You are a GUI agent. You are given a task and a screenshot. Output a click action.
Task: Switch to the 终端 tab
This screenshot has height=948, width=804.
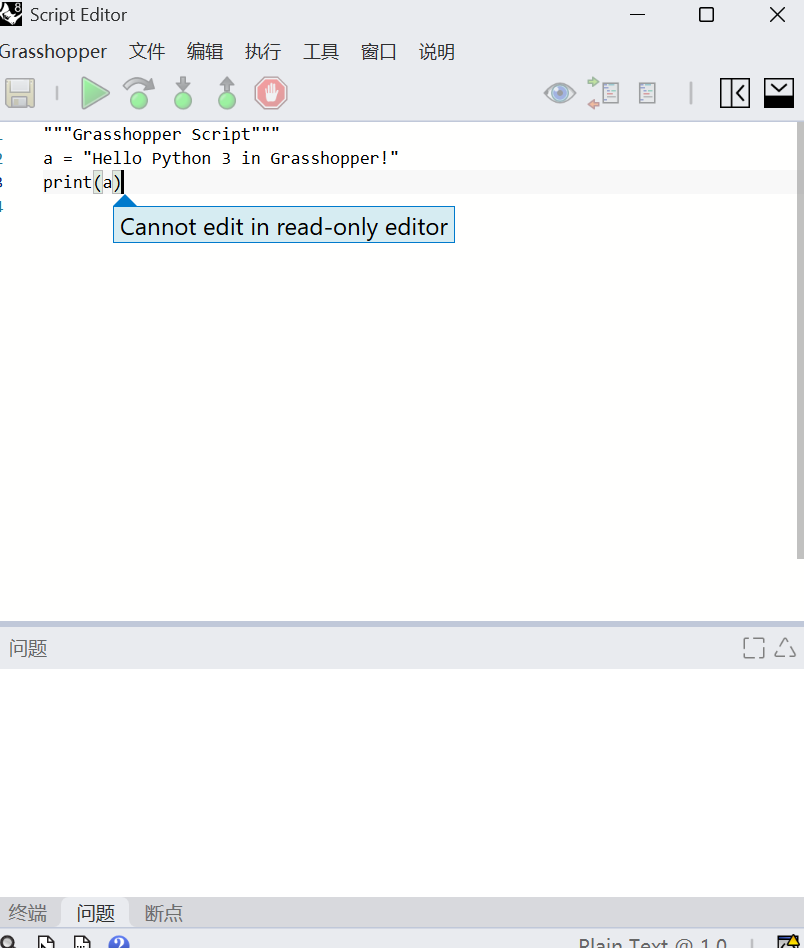click(28, 913)
